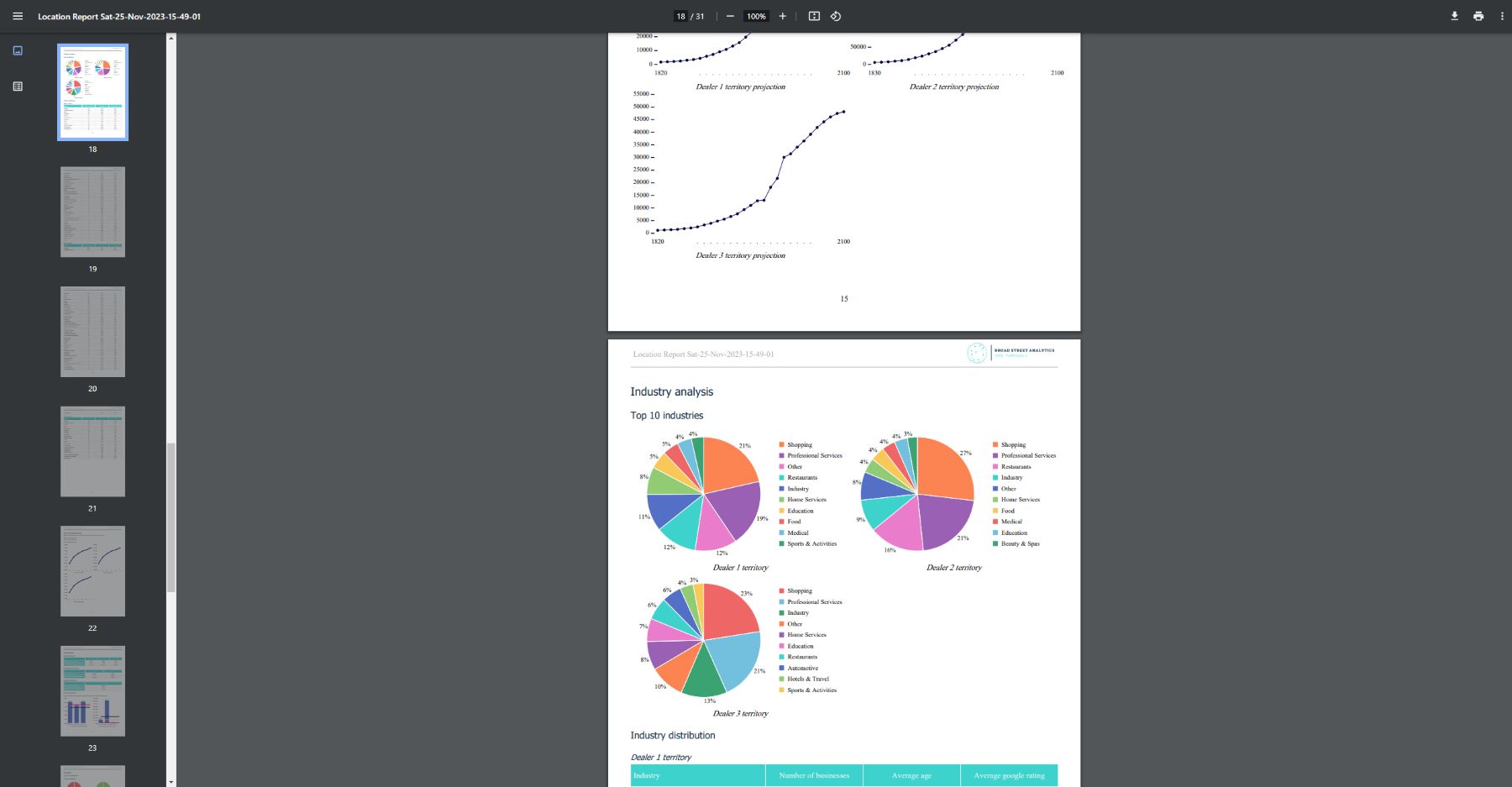Select page 20 thumbnail
This screenshot has width=1512, height=787.
pos(92,332)
